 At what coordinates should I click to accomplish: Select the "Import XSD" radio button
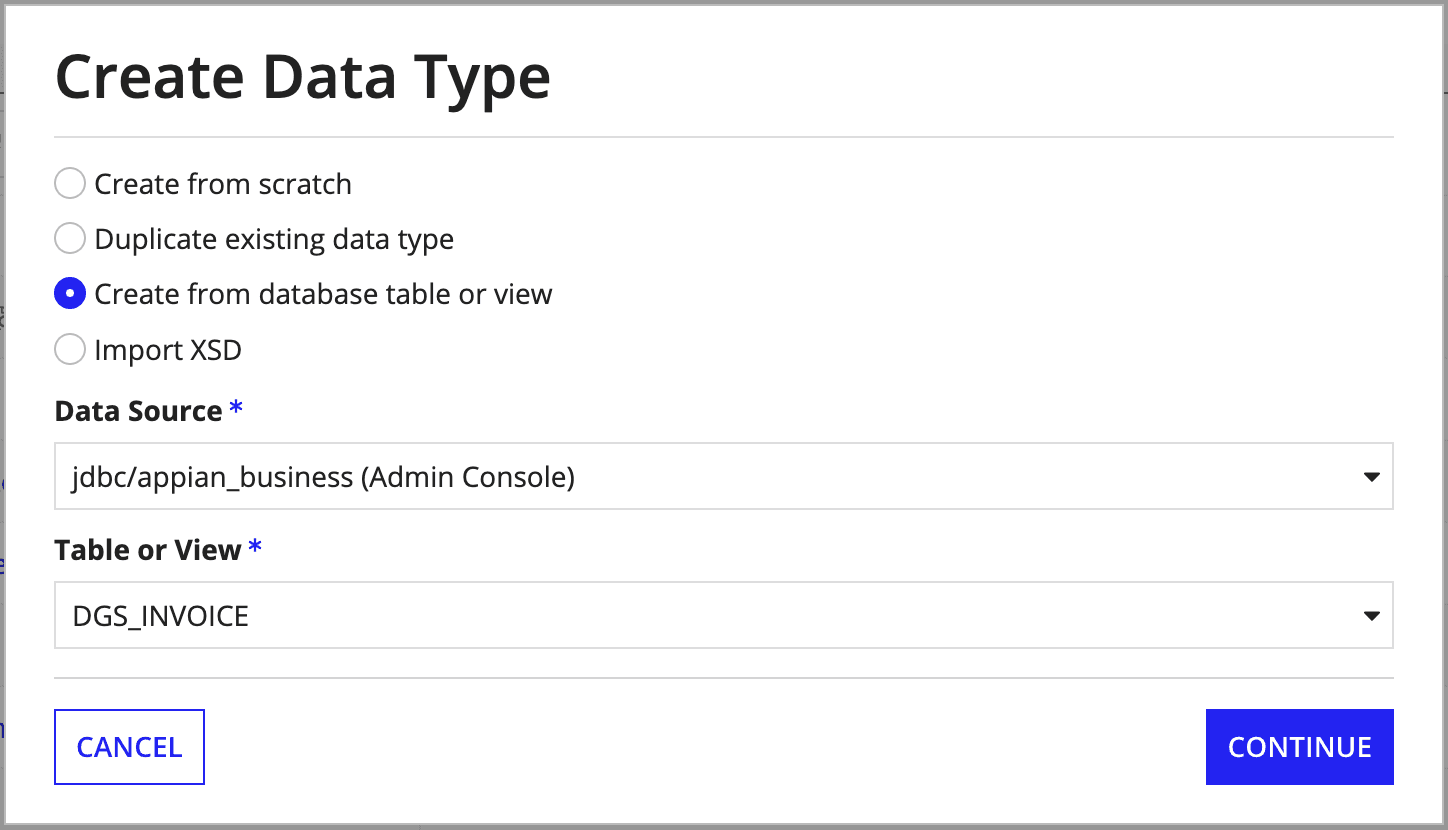click(x=70, y=350)
